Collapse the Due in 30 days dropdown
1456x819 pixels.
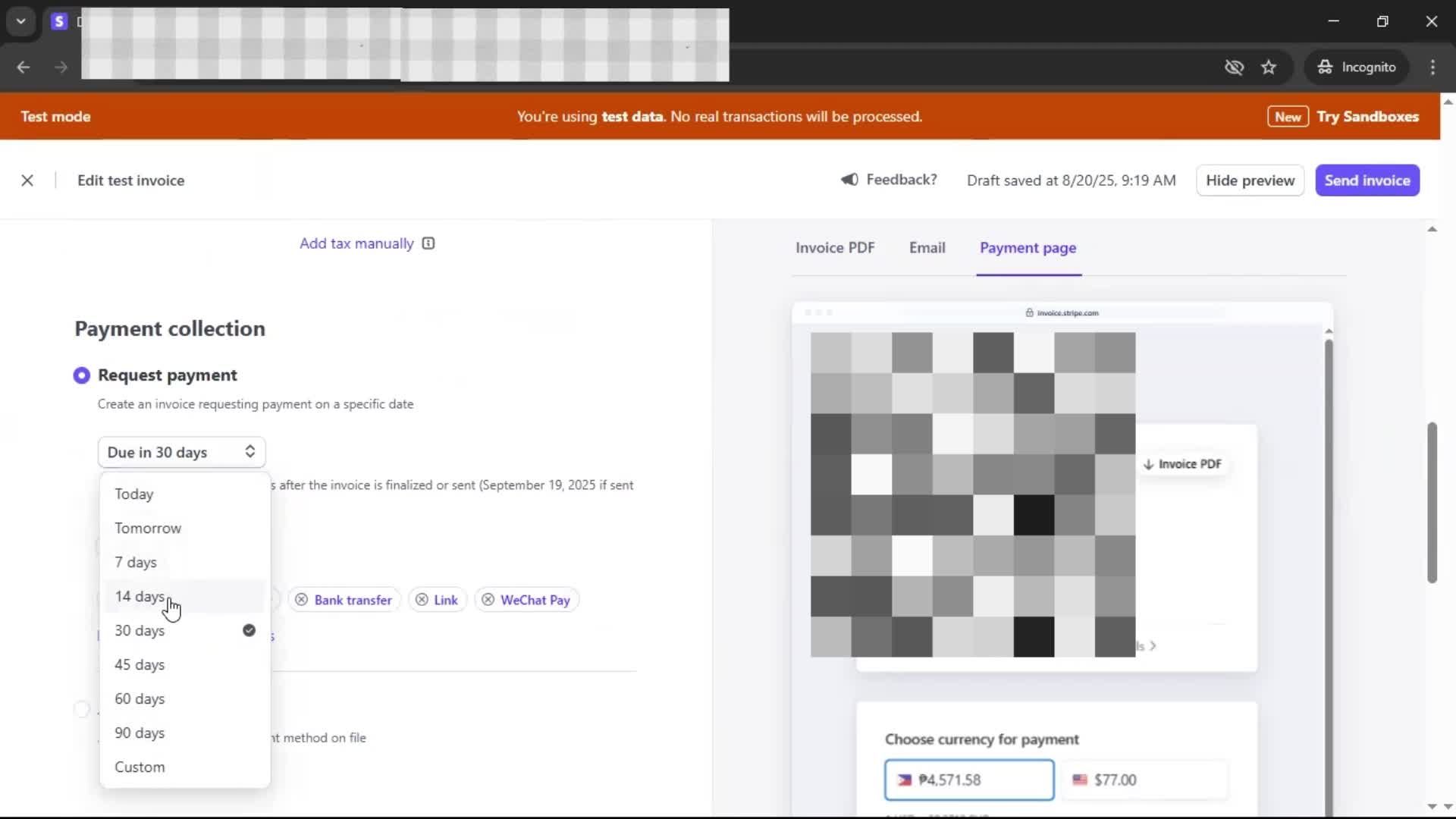pyautogui.click(x=181, y=452)
